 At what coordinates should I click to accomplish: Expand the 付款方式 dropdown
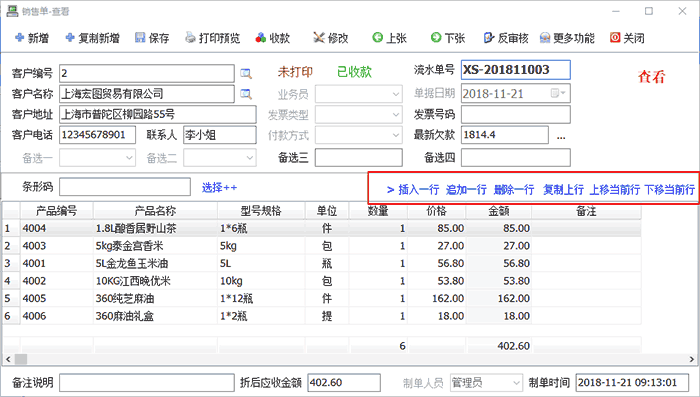tap(396, 135)
